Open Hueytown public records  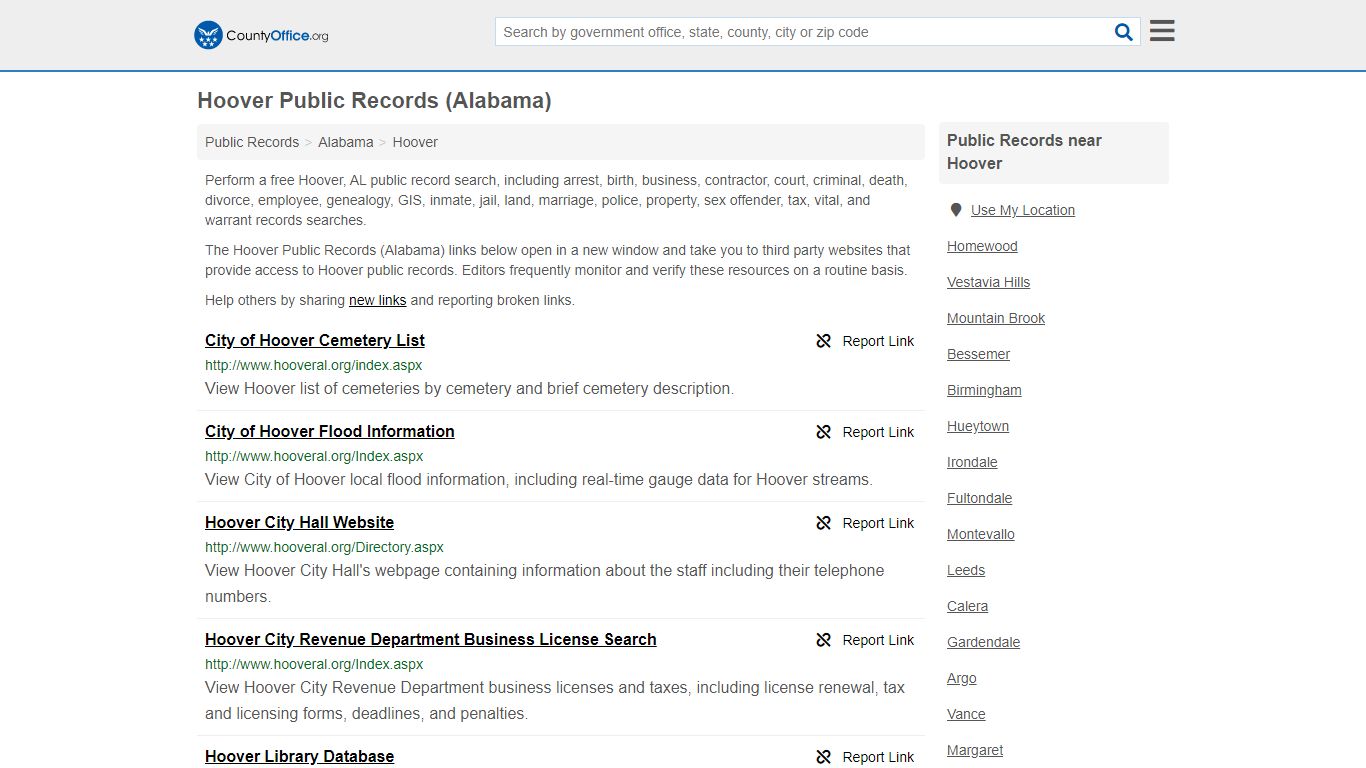click(x=978, y=426)
